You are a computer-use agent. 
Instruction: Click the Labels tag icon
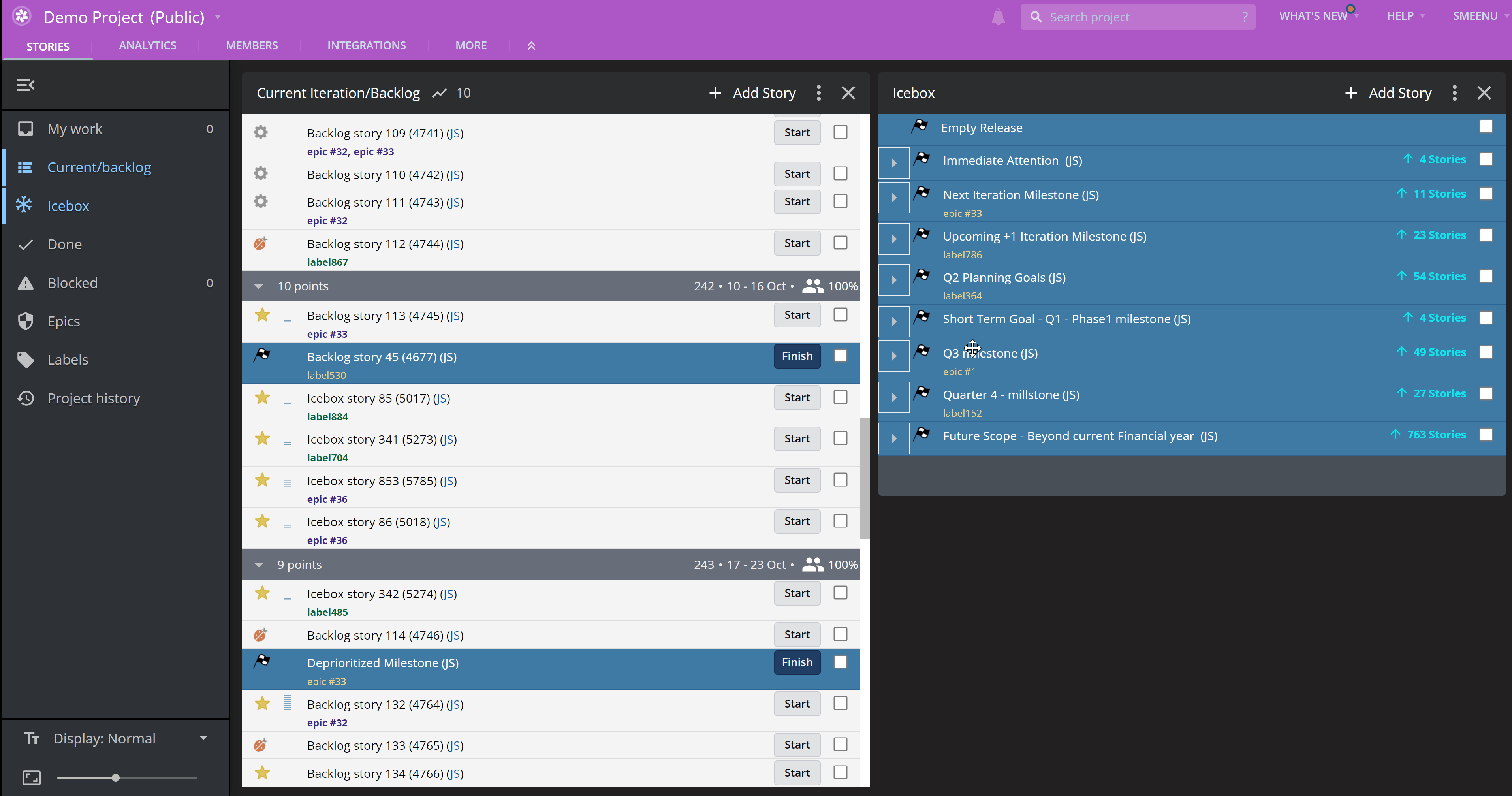coord(25,359)
